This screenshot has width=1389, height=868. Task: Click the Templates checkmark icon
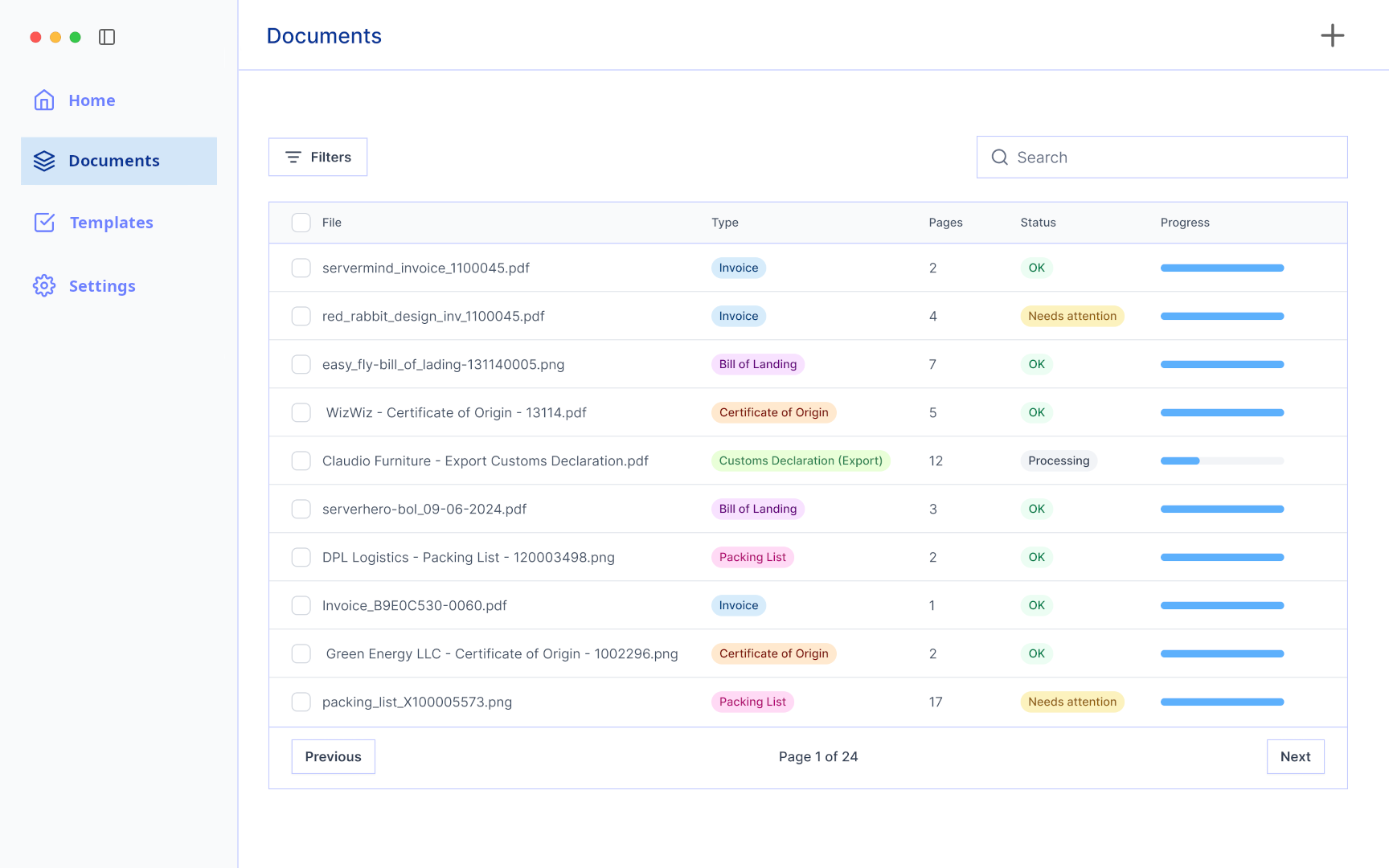44,223
